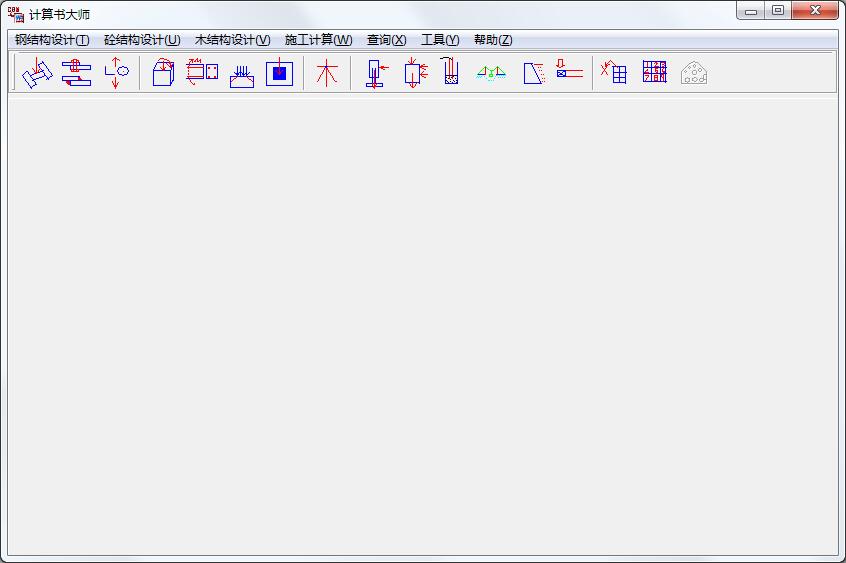Click the T-shaped column with side arrow icon
Image resolution: width=846 pixels, height=563 pixels.
click(376, 73)
